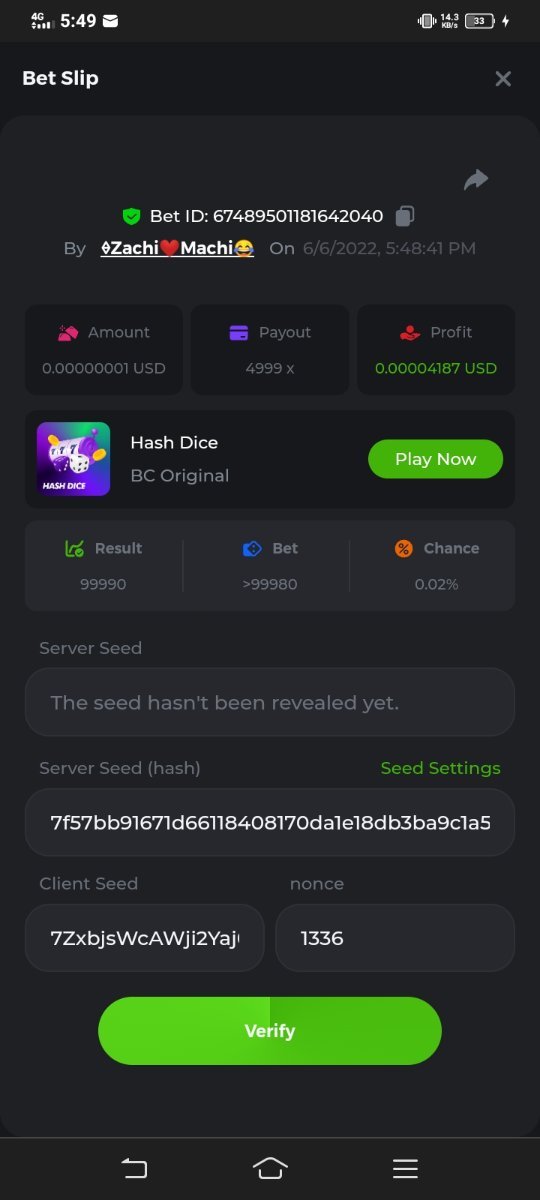Open the Hash Dice game thumbnail
The image size is (540, 1200).
tap(74, 459)
